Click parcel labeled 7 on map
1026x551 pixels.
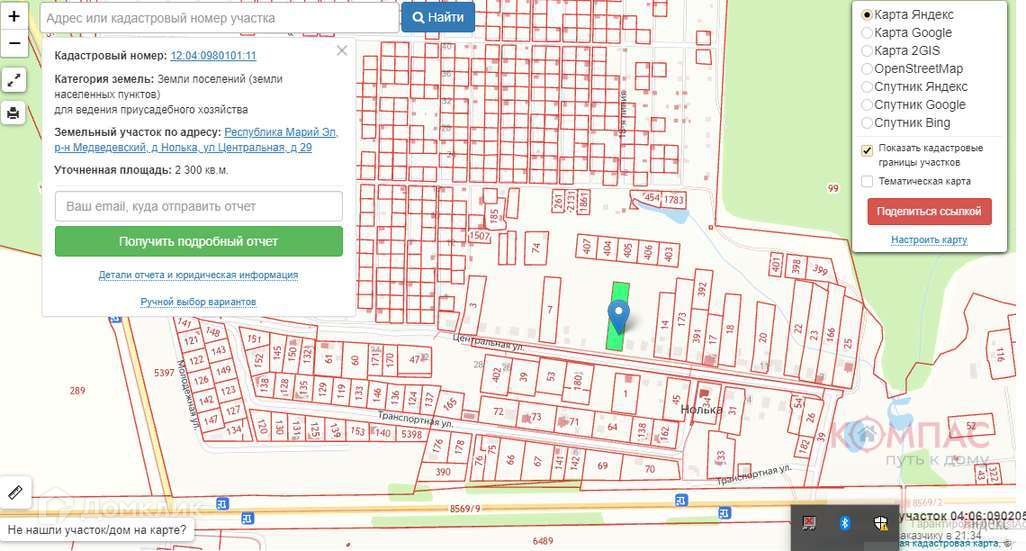pos(550,310)
